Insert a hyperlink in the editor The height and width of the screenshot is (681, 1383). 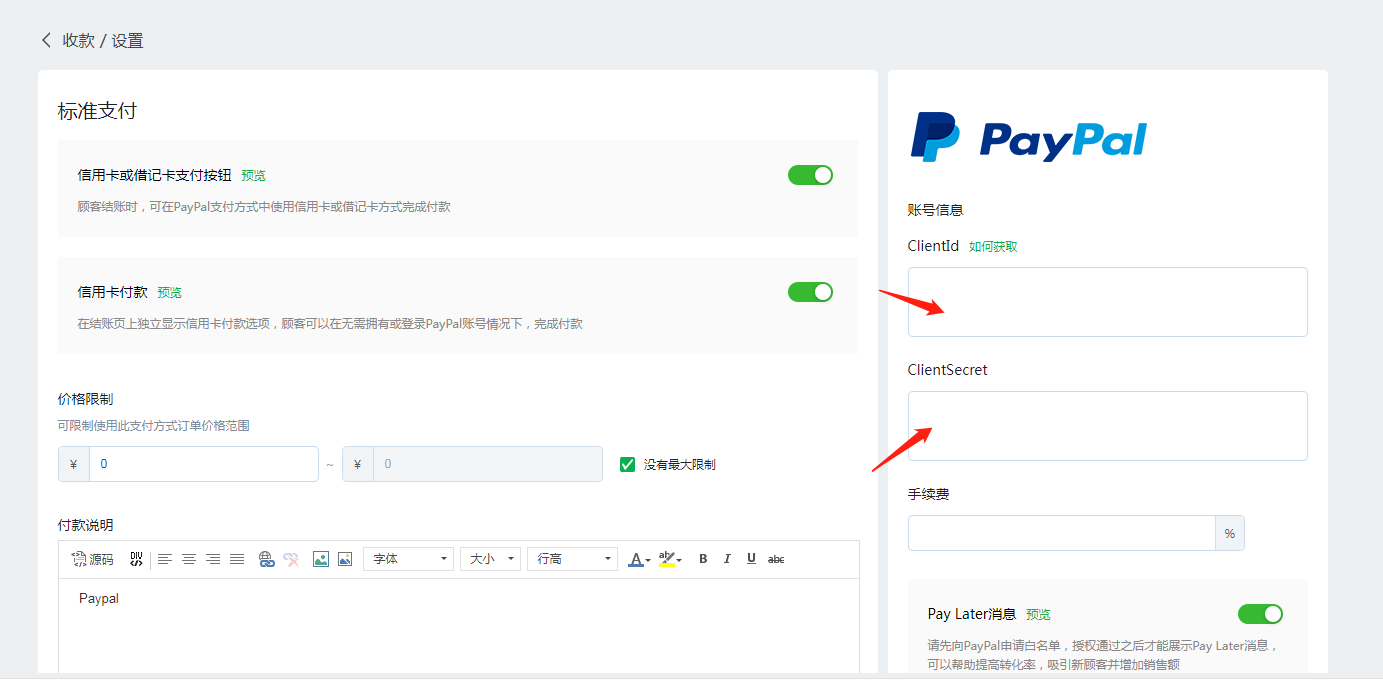point(267,559)
